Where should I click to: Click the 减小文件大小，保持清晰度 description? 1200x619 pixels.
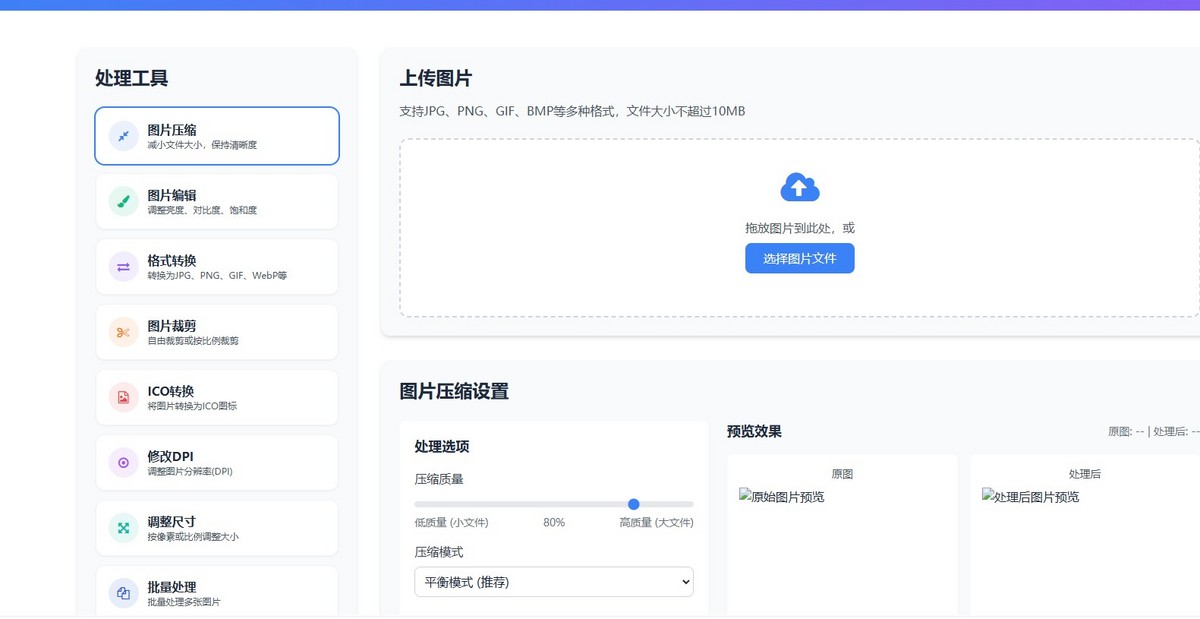pyautogui.click(x=202, y=146)
